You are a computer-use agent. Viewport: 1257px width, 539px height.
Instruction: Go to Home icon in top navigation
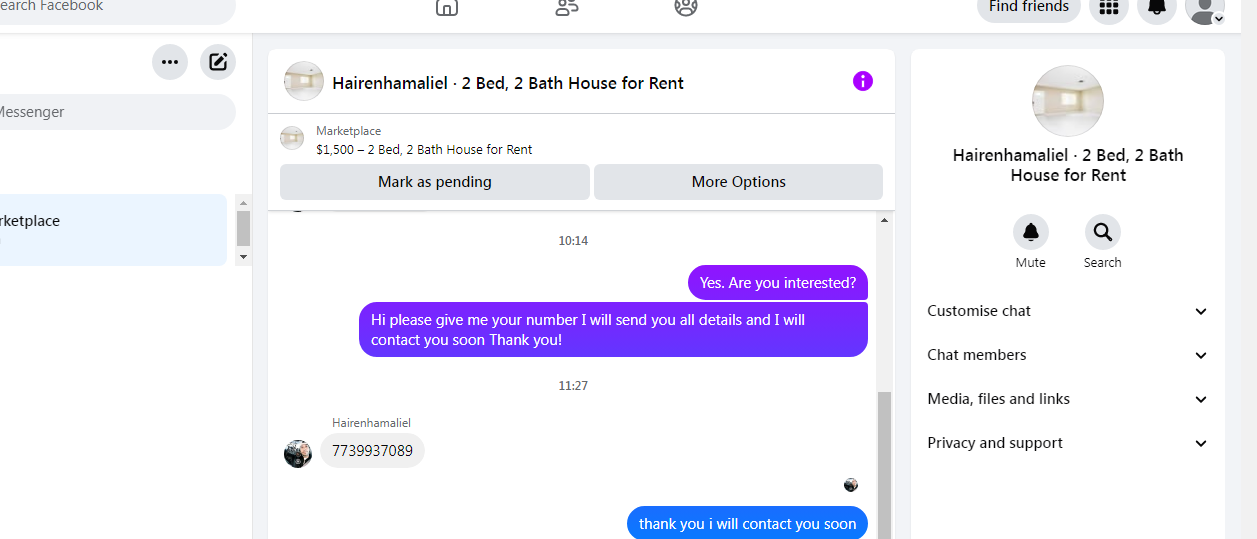[x=447, y=7]
